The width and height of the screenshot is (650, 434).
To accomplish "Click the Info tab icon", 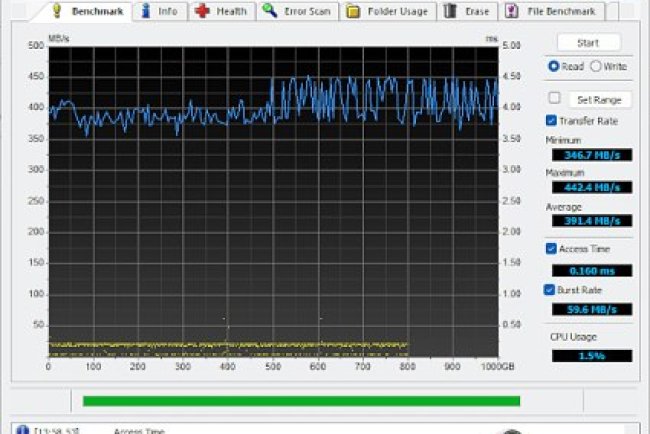I will 147,11.
